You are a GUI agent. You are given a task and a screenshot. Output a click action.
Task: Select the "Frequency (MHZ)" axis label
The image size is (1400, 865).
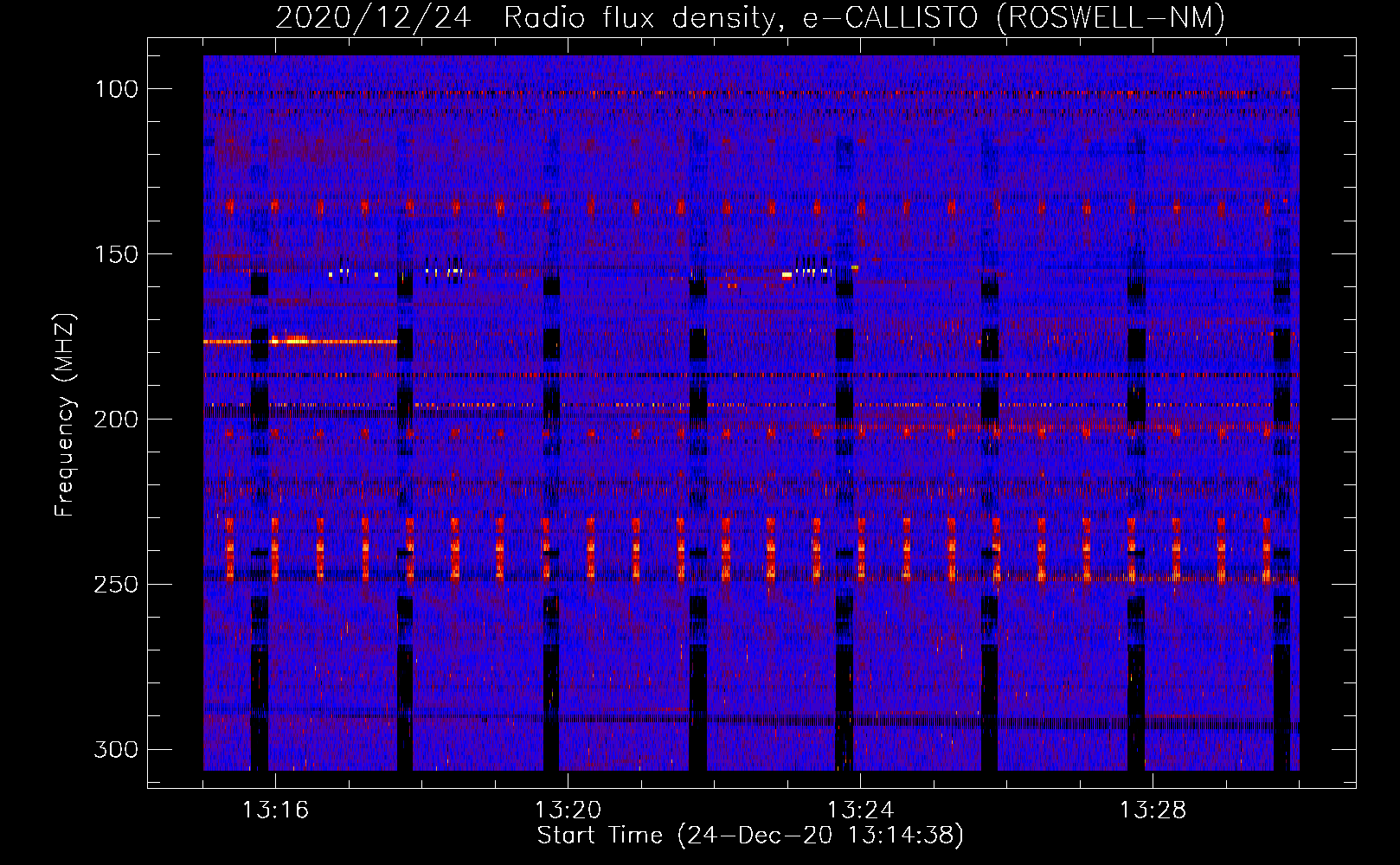point(65,414)
